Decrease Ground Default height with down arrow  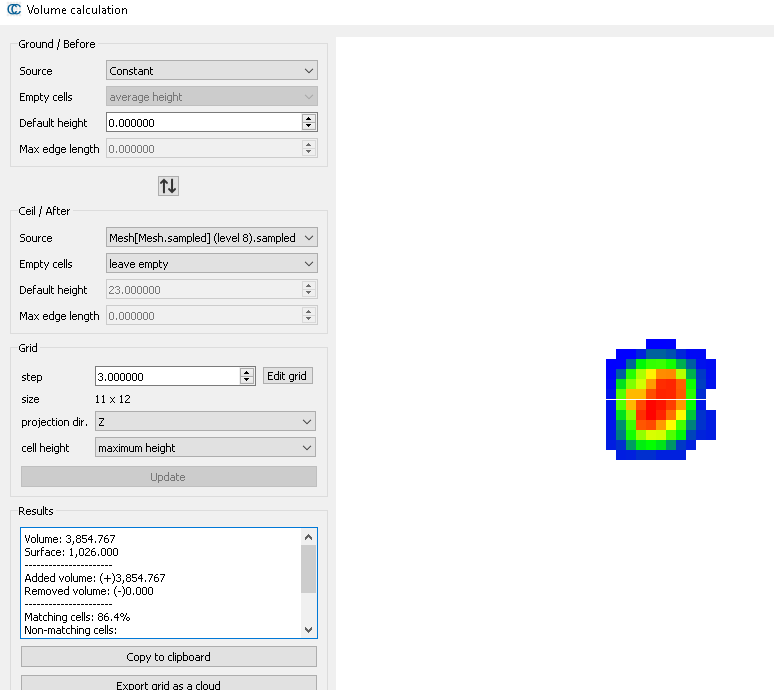click(309, 127)
